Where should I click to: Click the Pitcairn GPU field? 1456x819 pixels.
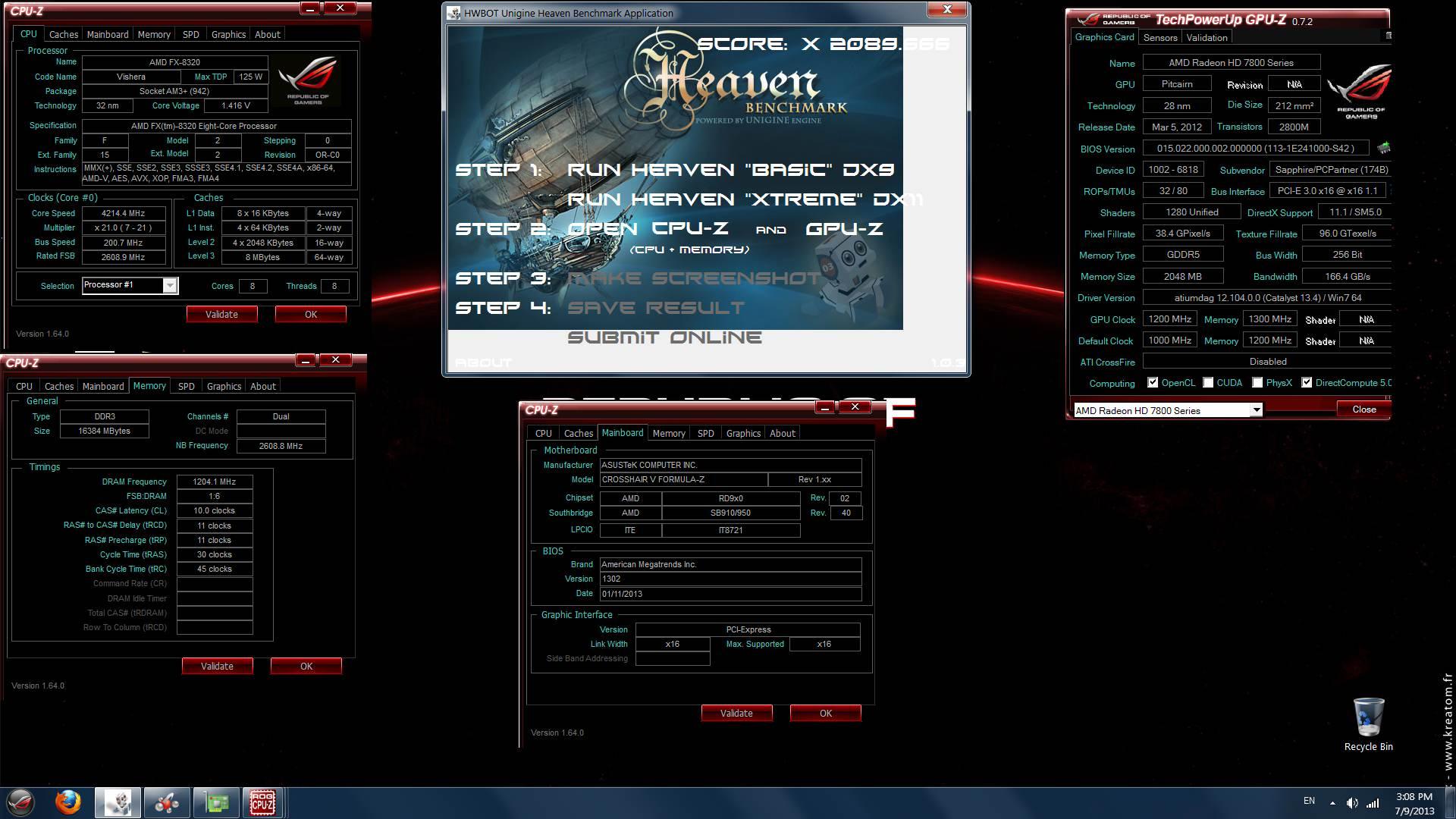[1177, 84]
